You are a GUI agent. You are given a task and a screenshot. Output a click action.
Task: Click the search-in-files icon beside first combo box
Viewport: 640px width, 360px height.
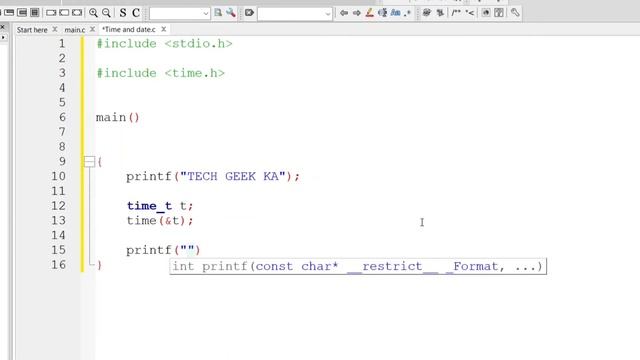(218, 13)
